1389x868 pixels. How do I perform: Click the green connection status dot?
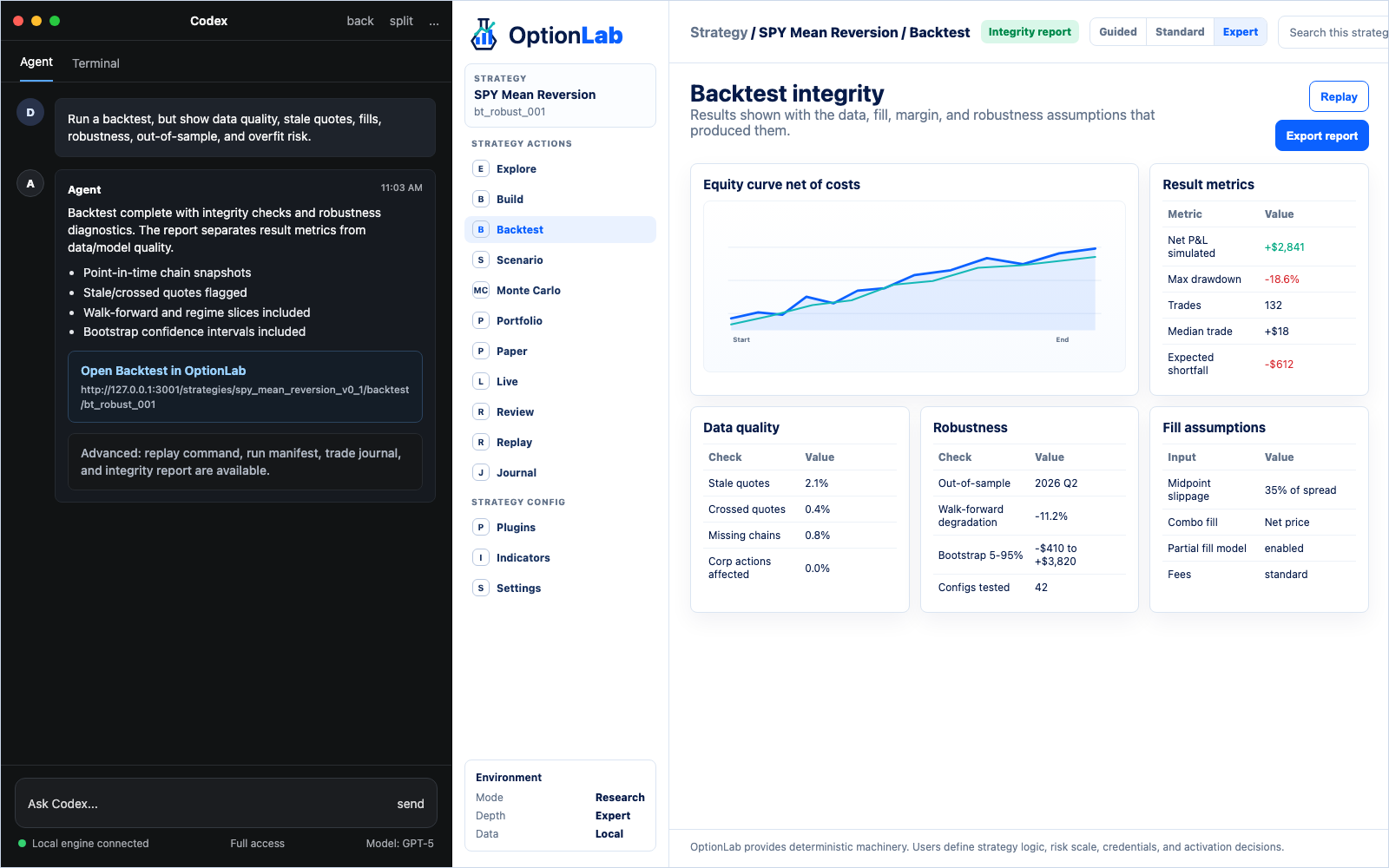tap(23, 843)
